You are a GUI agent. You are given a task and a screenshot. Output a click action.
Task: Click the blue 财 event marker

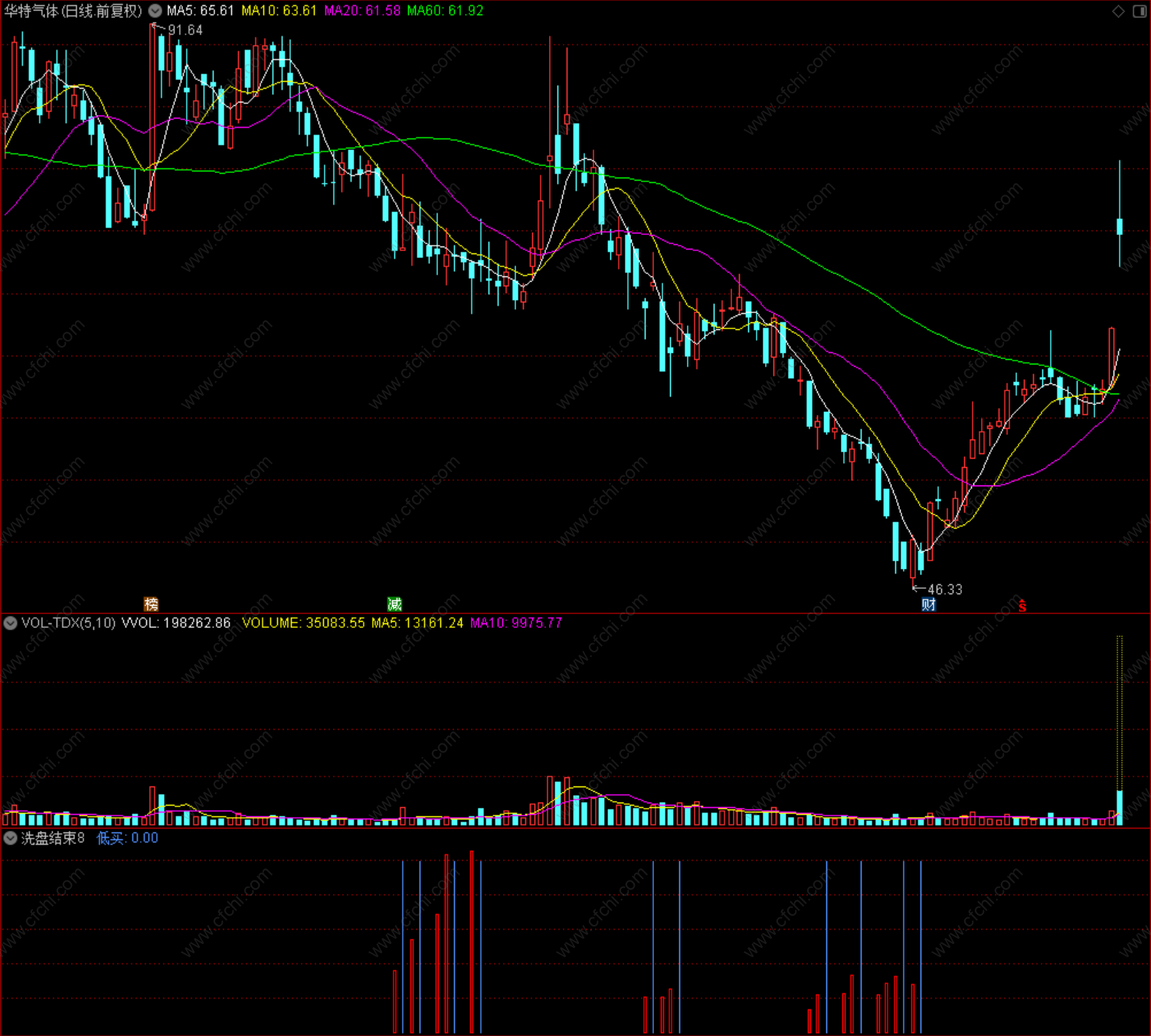click(x=928, y=604)
